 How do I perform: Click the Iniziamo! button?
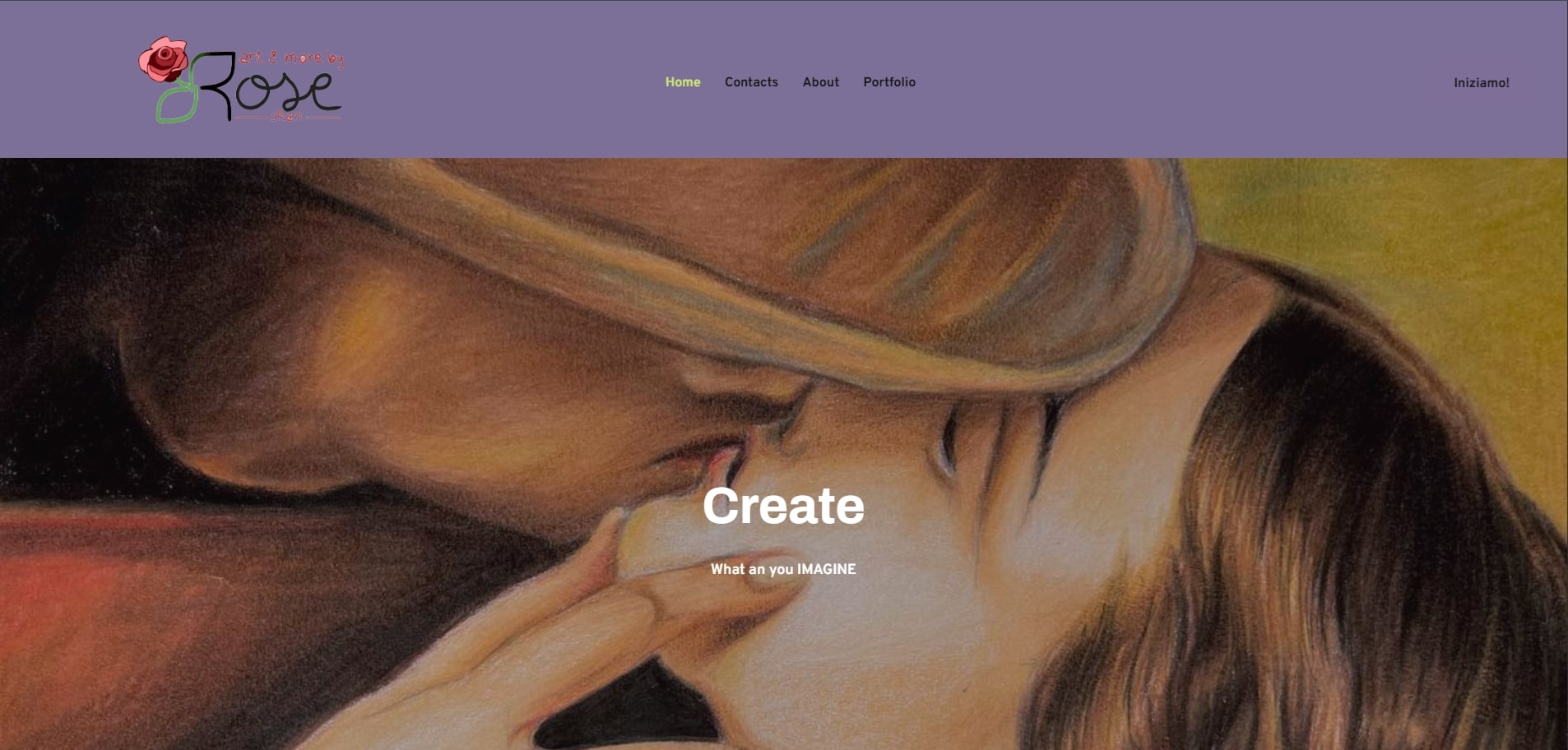[1481, 83]
